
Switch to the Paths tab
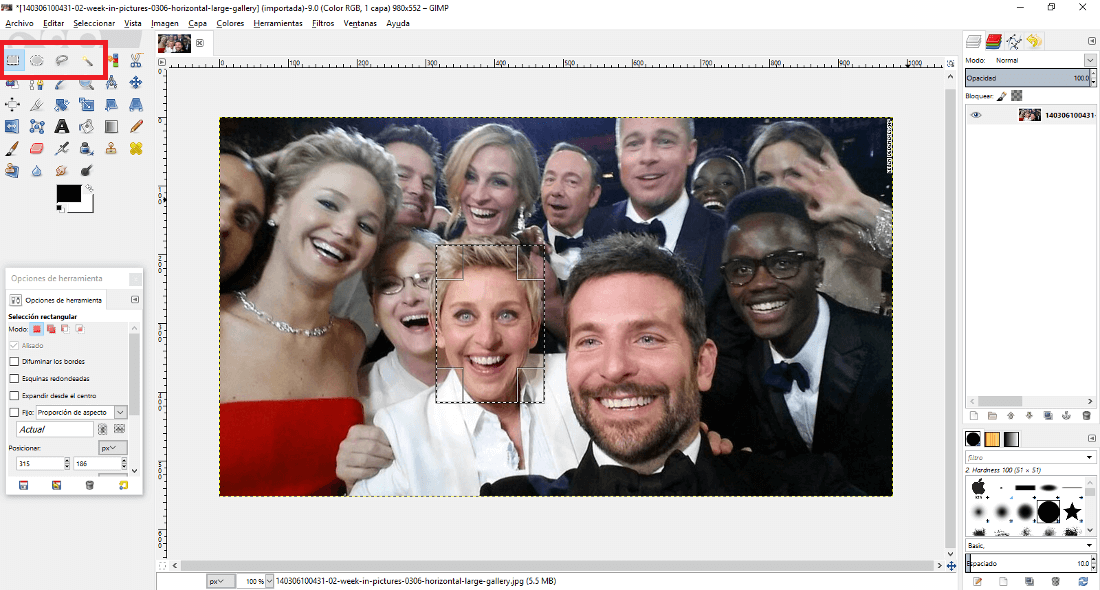click(1014, 42)
